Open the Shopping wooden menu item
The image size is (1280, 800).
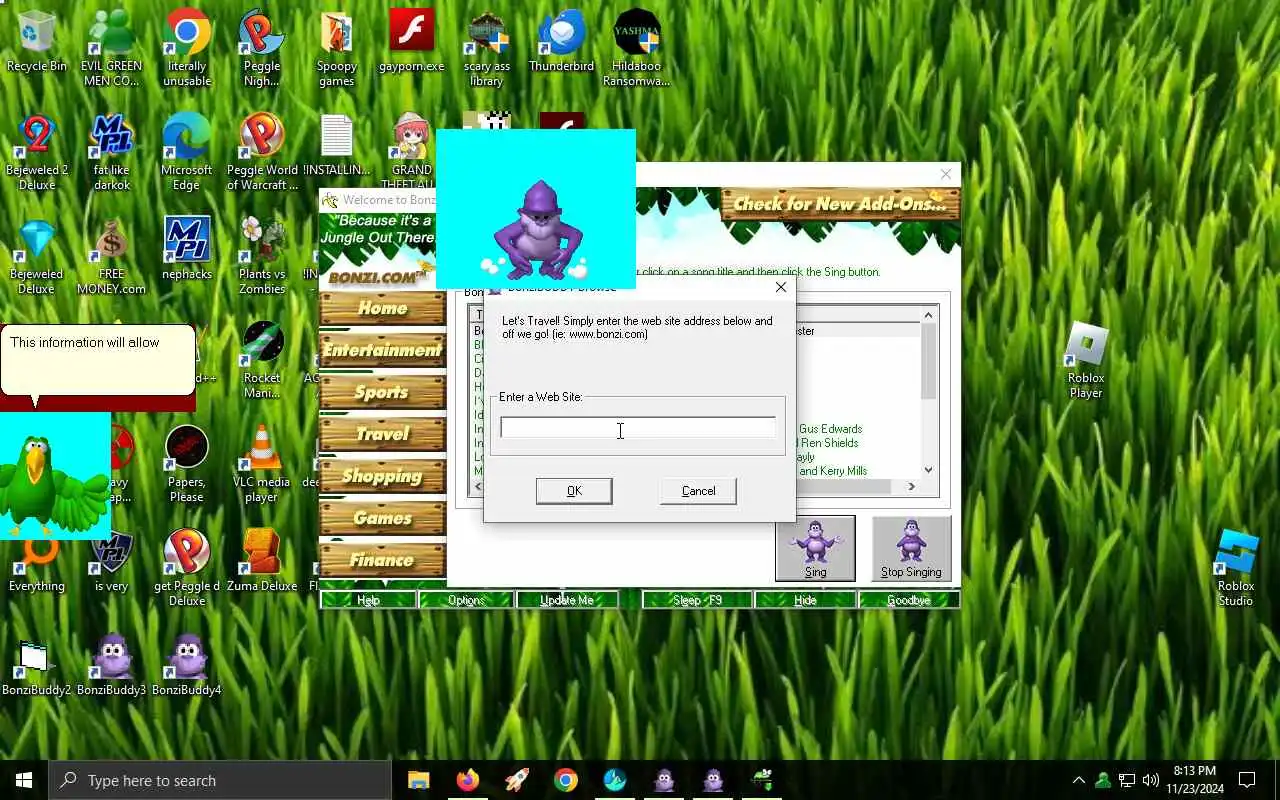click(x=383, y=476)
